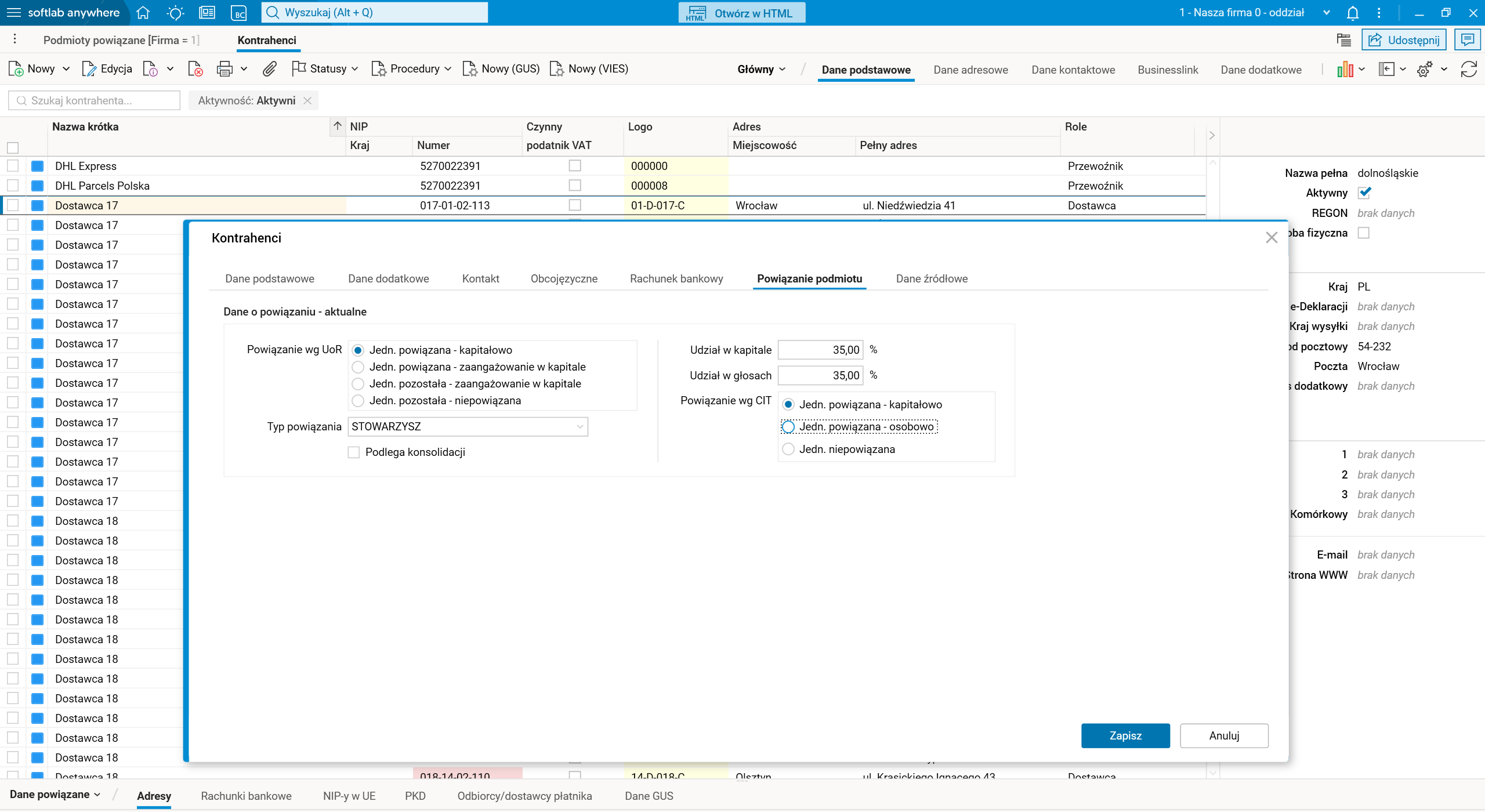Viewport: 1485px width, 812px height.
Task: Click the printer icon in toolbar
Action: click(224, 69)
